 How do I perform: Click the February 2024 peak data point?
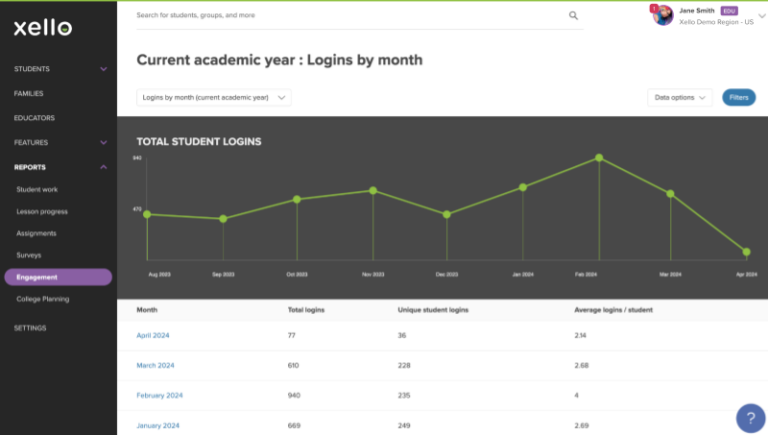coord(599,158)
